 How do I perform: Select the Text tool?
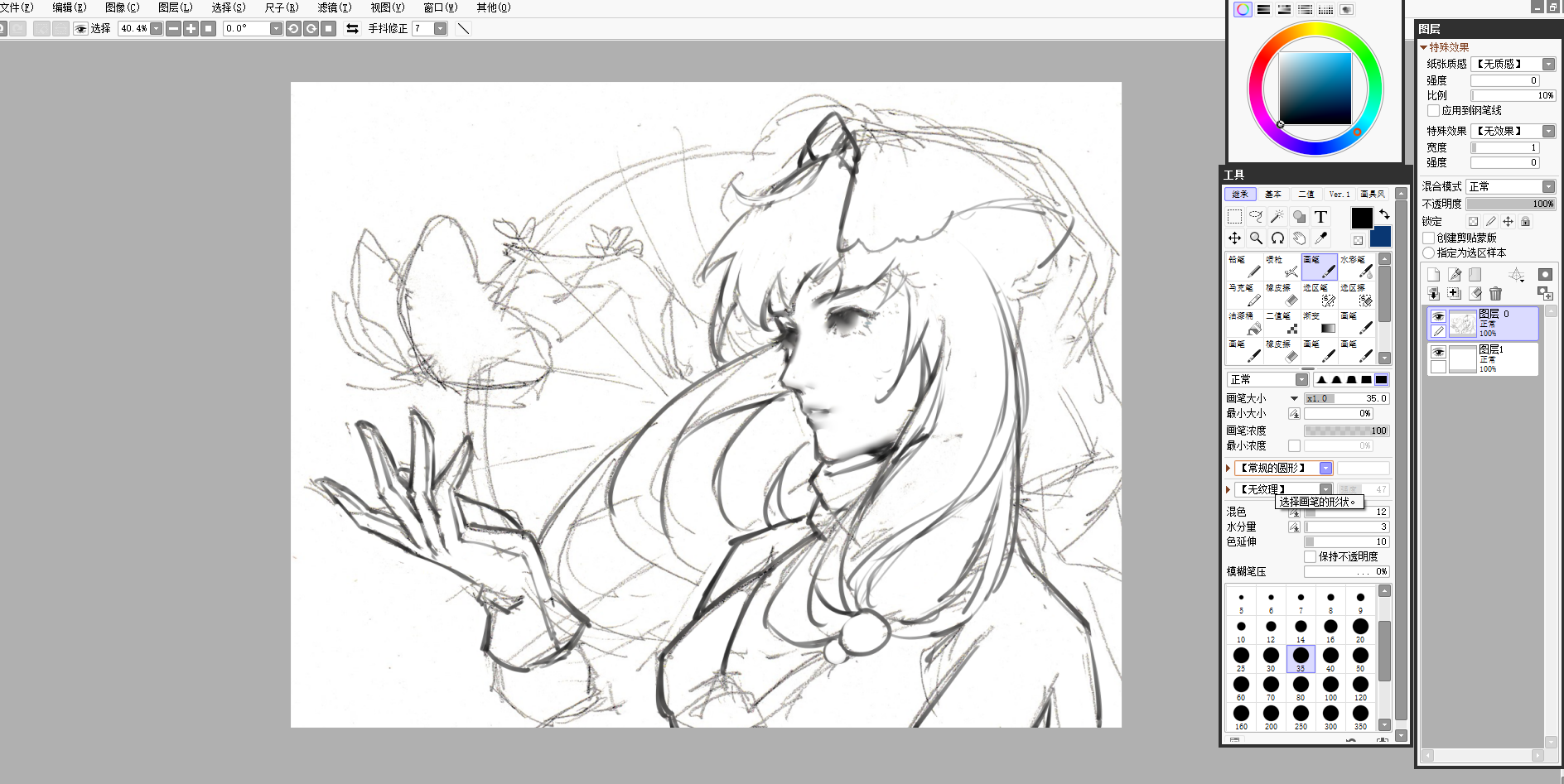[x=1320, y=217]
